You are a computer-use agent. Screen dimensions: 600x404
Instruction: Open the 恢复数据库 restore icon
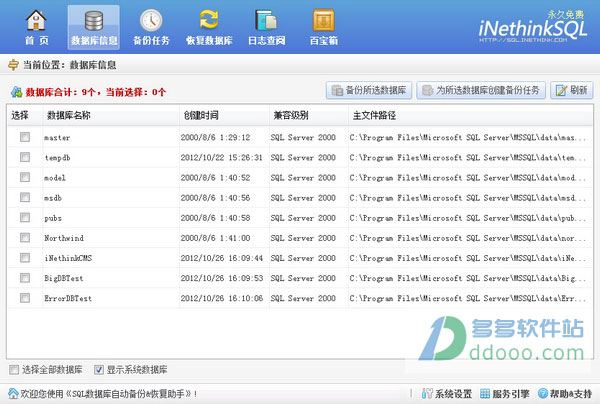pyautogui.click(x=209, y=20)
